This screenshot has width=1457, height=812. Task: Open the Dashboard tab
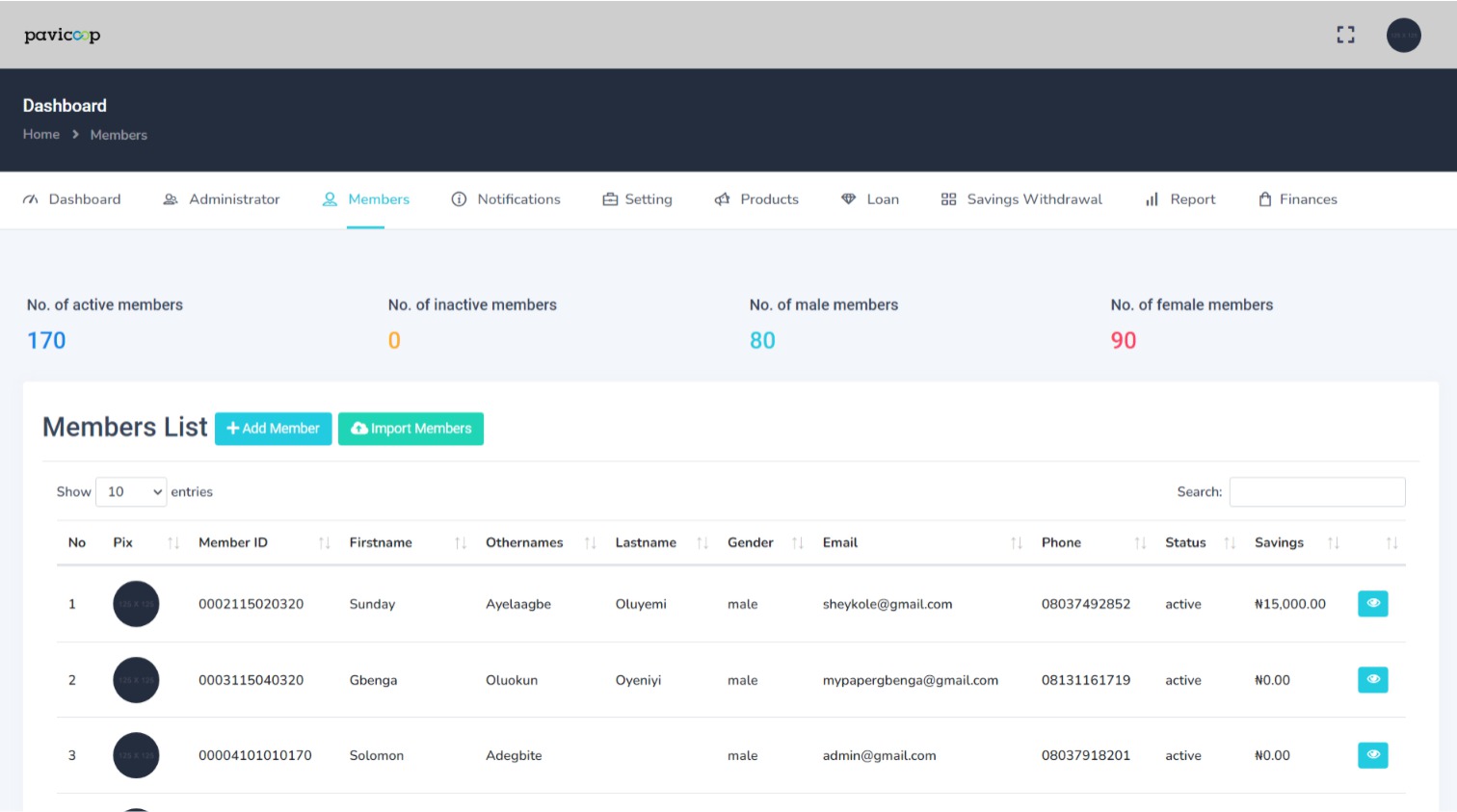pyautogui.click(x=72, y=199)
